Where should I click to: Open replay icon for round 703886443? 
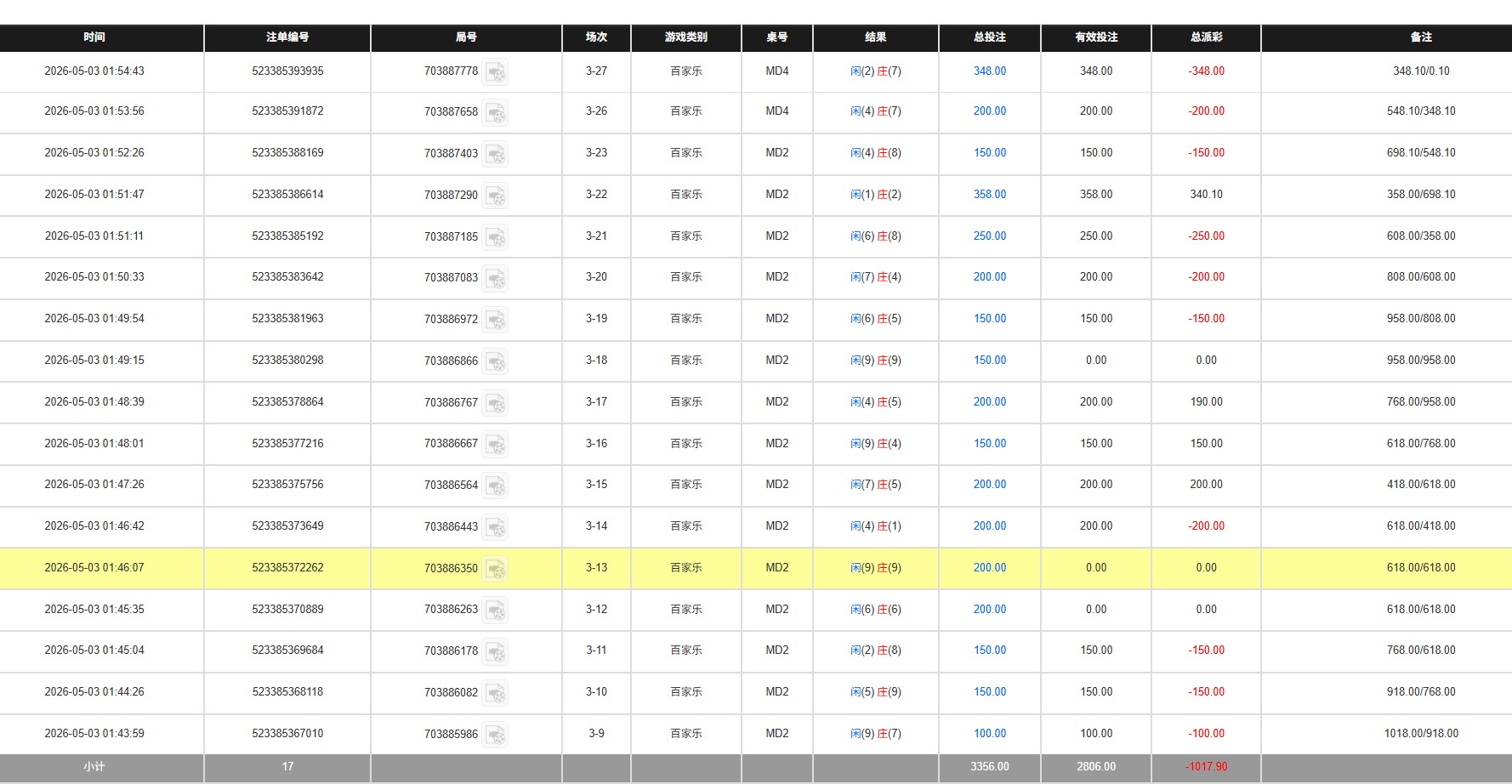click(x=496, y=527)
